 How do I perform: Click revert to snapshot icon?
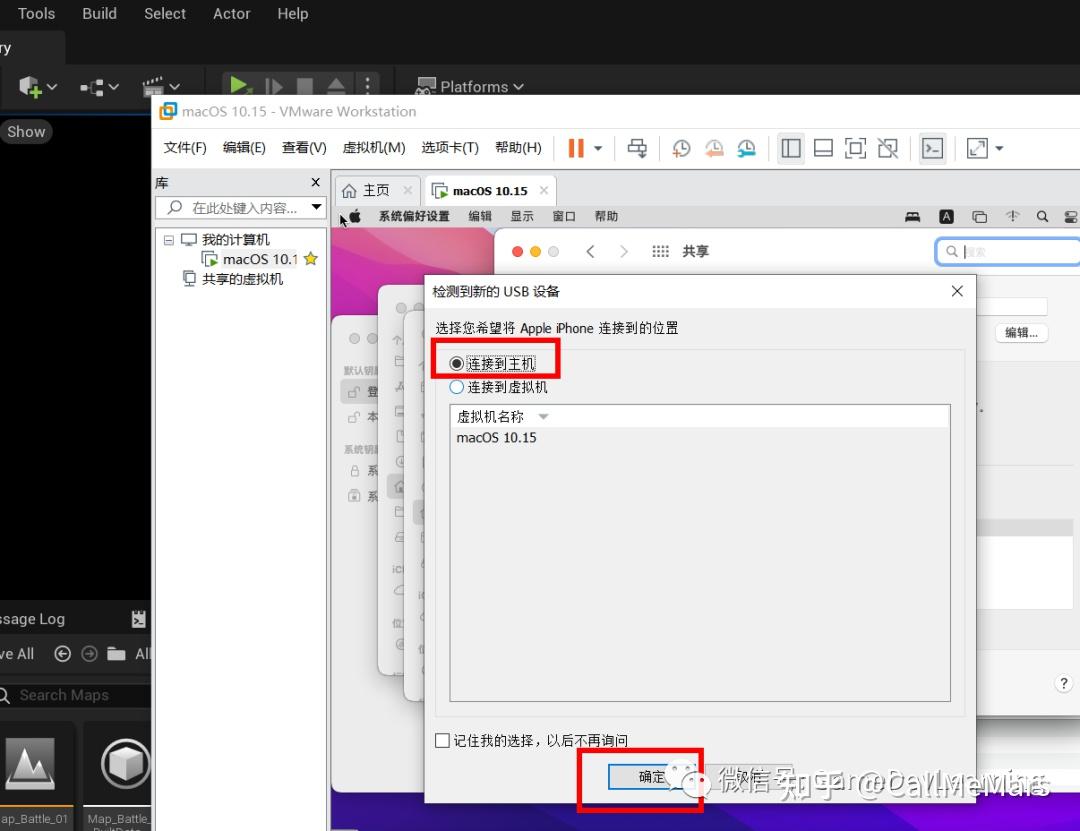pos(714,148)
